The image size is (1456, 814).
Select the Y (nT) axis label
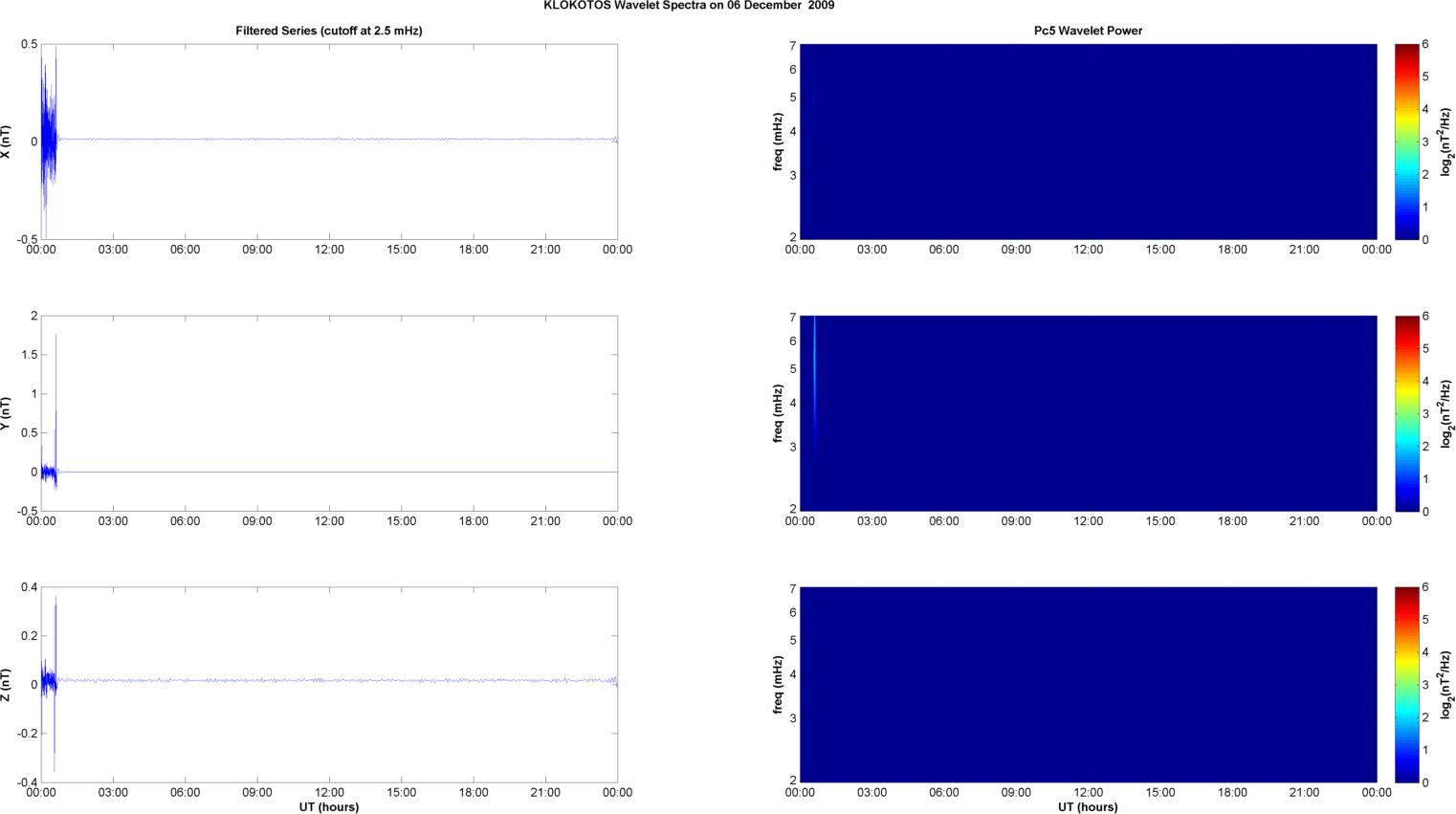pyautogui.click(x=7, y=413)
